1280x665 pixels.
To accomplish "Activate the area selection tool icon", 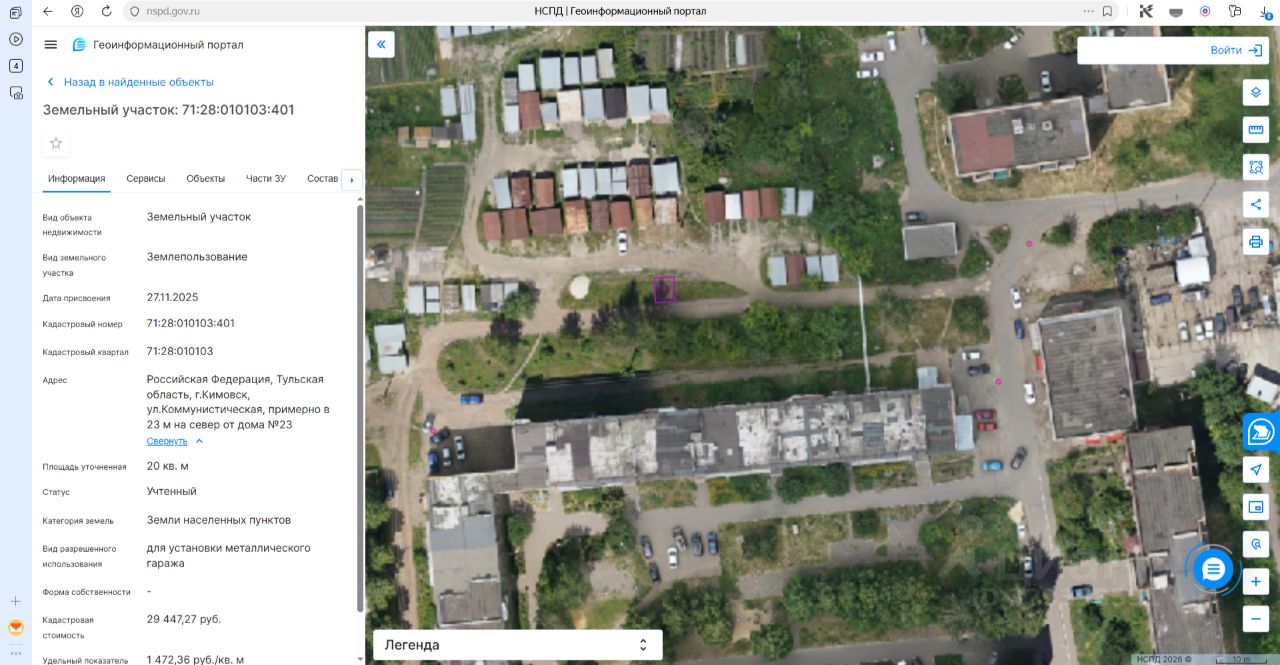I will click(1256, 167).
